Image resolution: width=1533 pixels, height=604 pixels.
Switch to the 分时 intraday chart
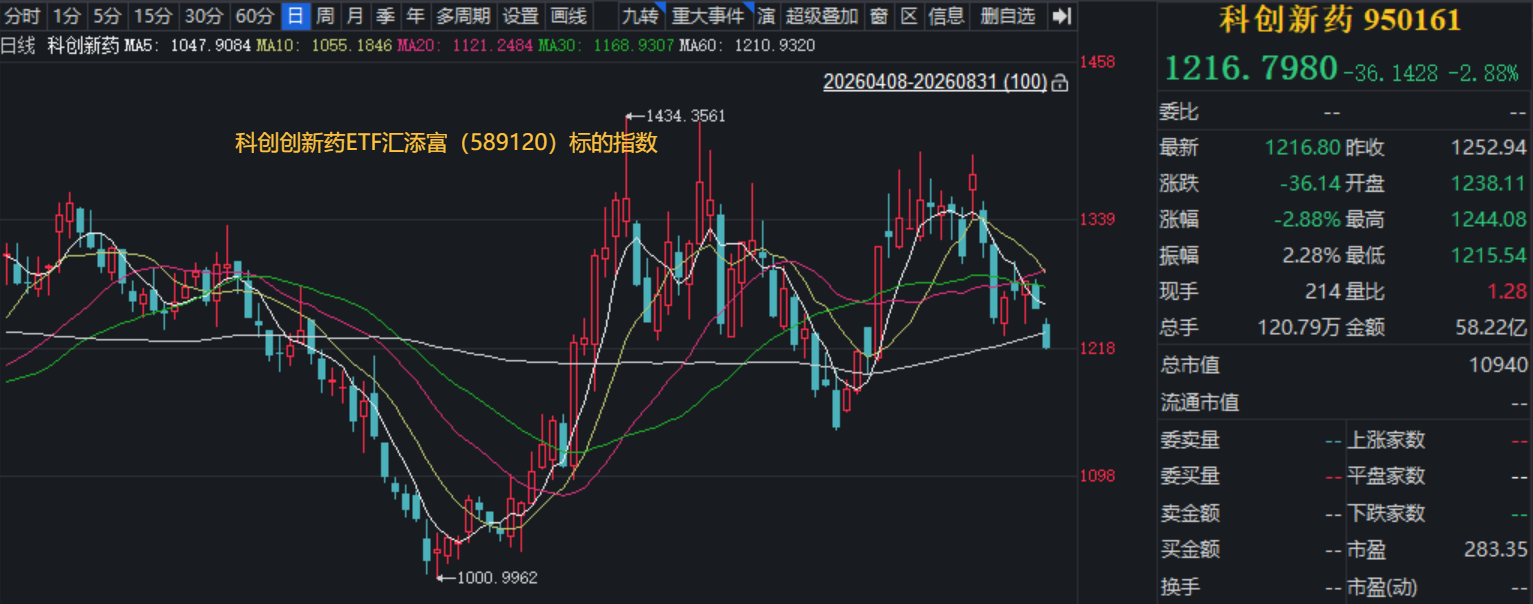(x=23, y=16)
